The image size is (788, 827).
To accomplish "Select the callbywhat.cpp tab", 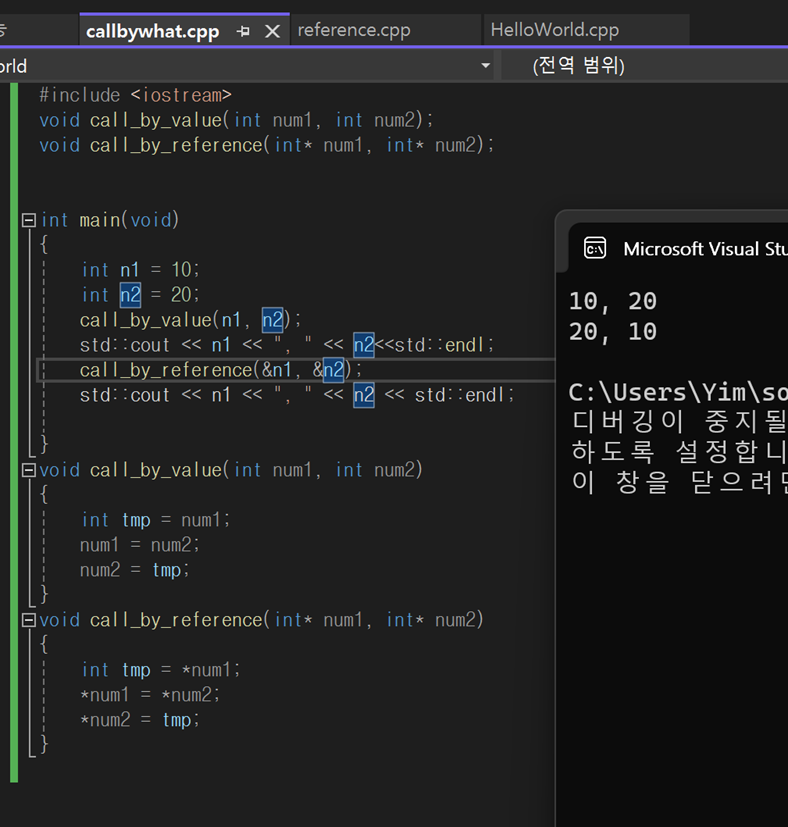I will [152, 32].
